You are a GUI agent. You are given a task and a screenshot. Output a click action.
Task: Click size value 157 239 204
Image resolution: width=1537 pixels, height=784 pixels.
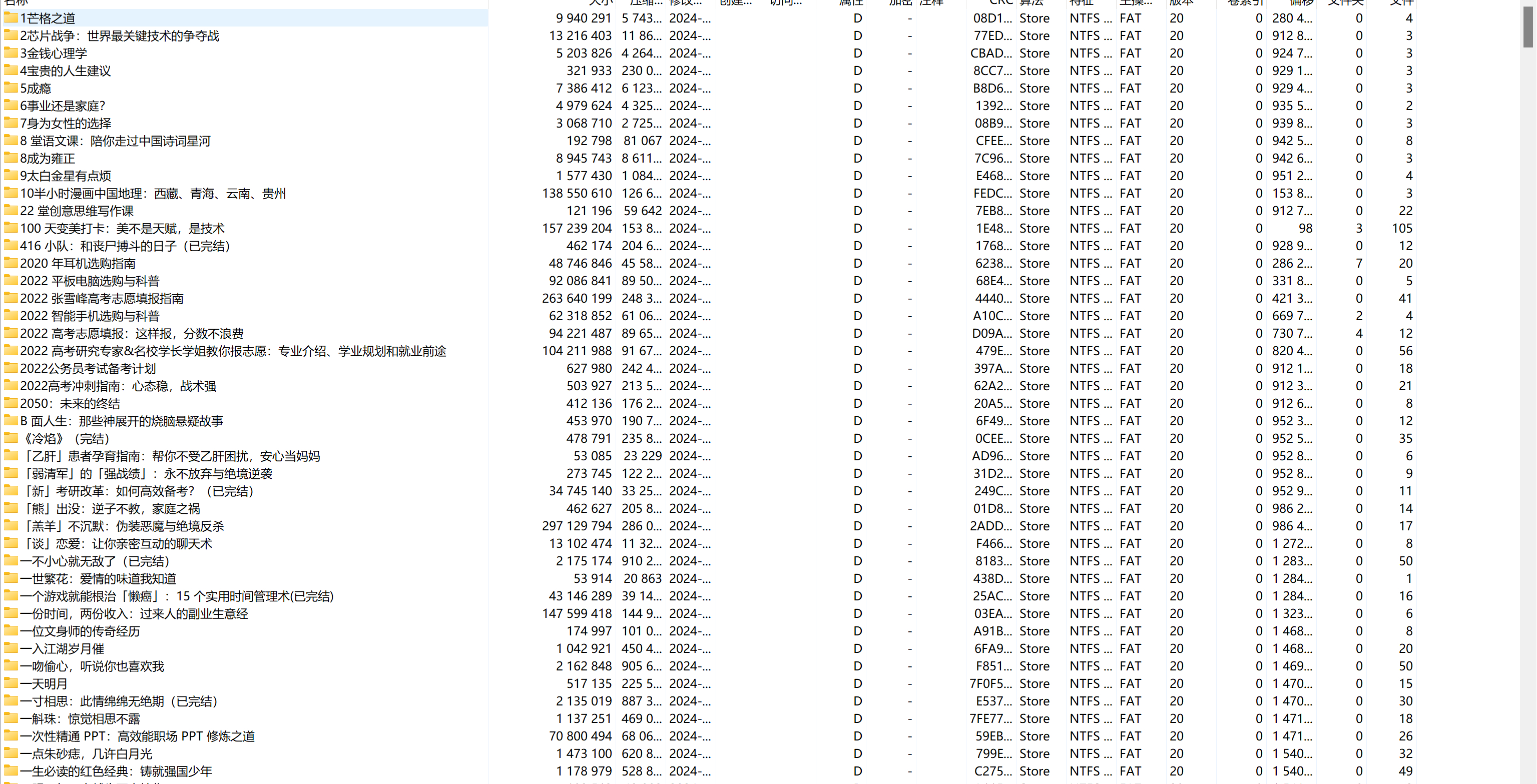click(577, 229)
